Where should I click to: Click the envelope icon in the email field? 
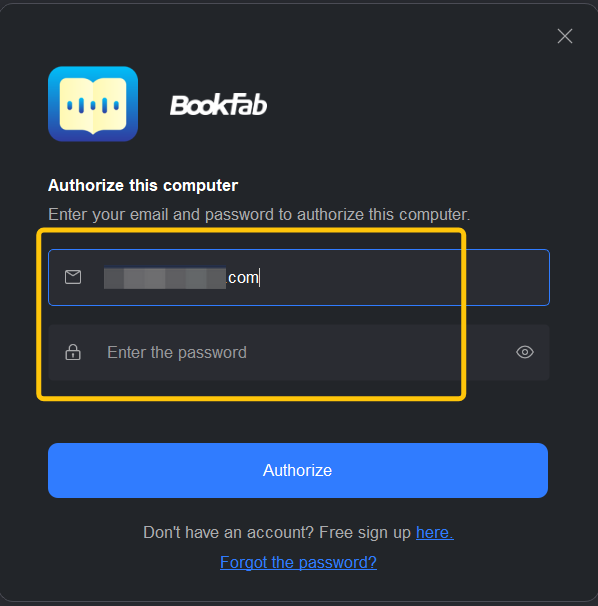[73, 277]
